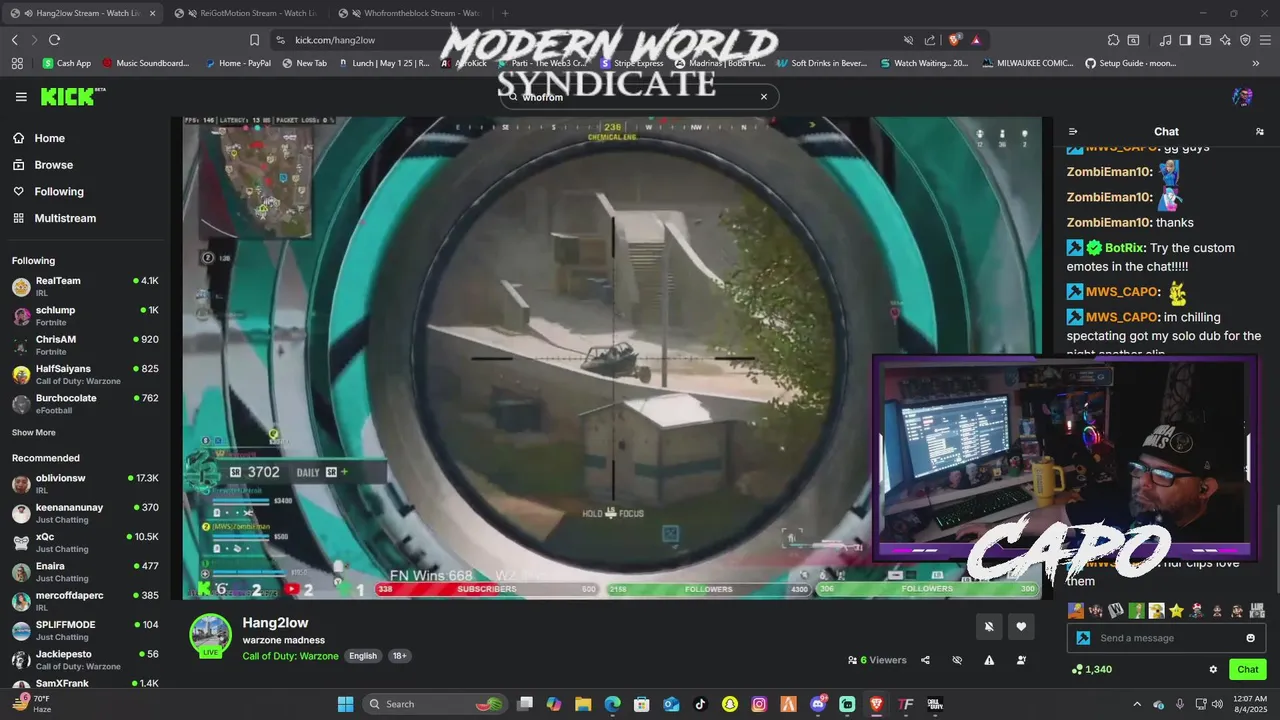Bookmark this page icon
Image resolution: width=1280 pixels, height=720 pixels.
click(x=254, y=40)
